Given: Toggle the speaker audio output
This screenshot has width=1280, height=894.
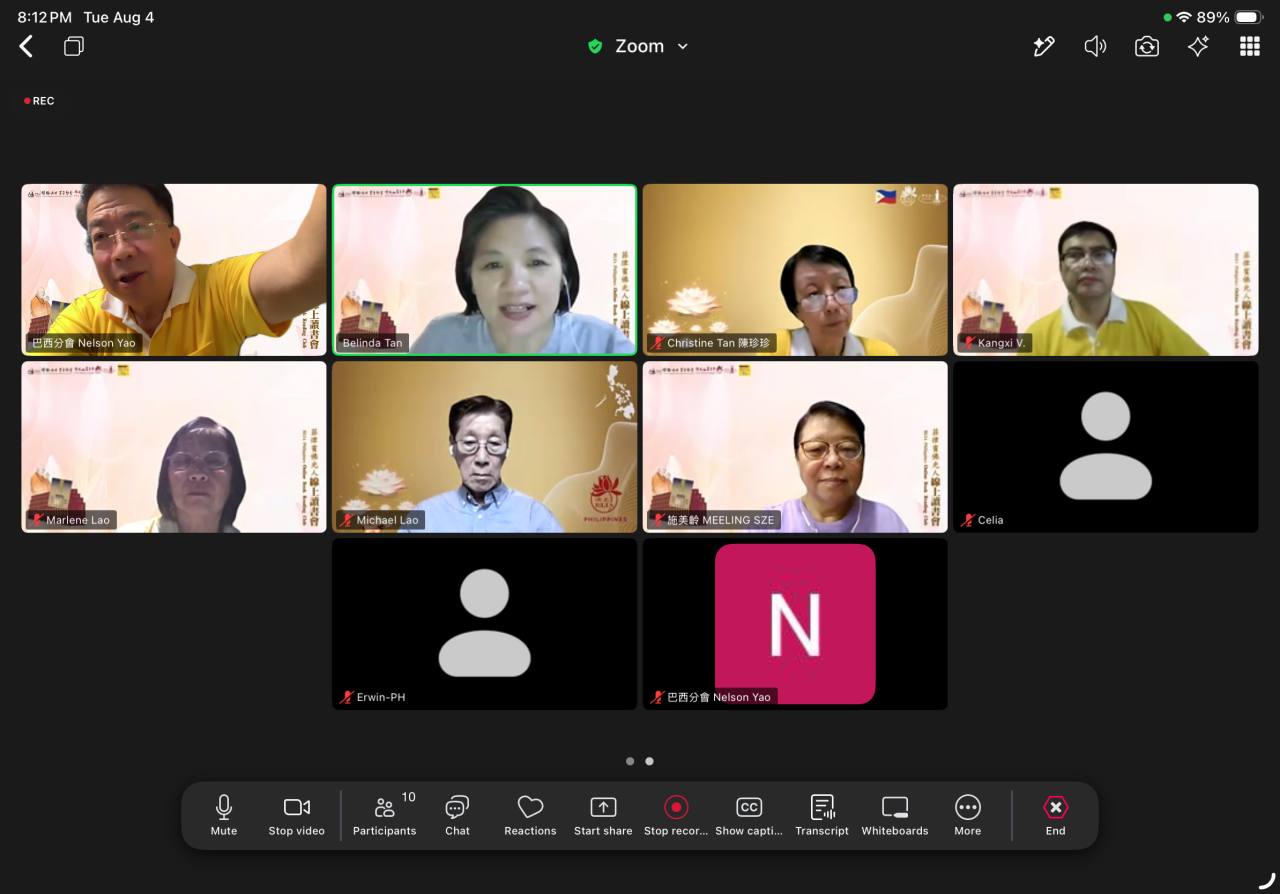Looking at the screenshot, I should click(1095, 46).
